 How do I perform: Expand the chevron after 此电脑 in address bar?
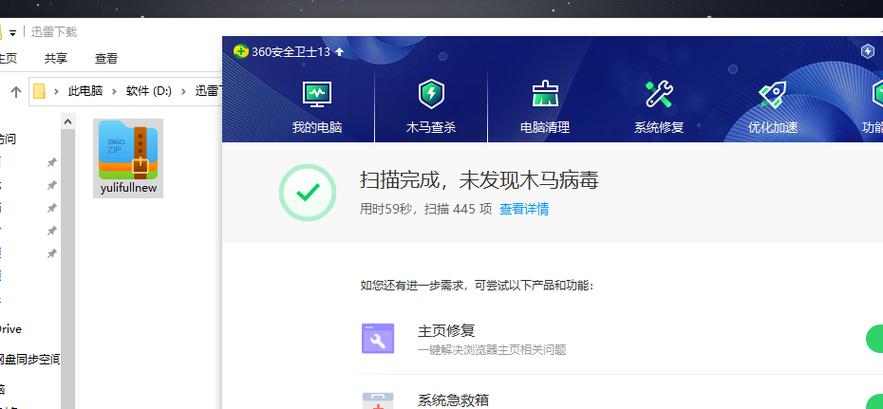pyautogui.click(x=115, y=91)
